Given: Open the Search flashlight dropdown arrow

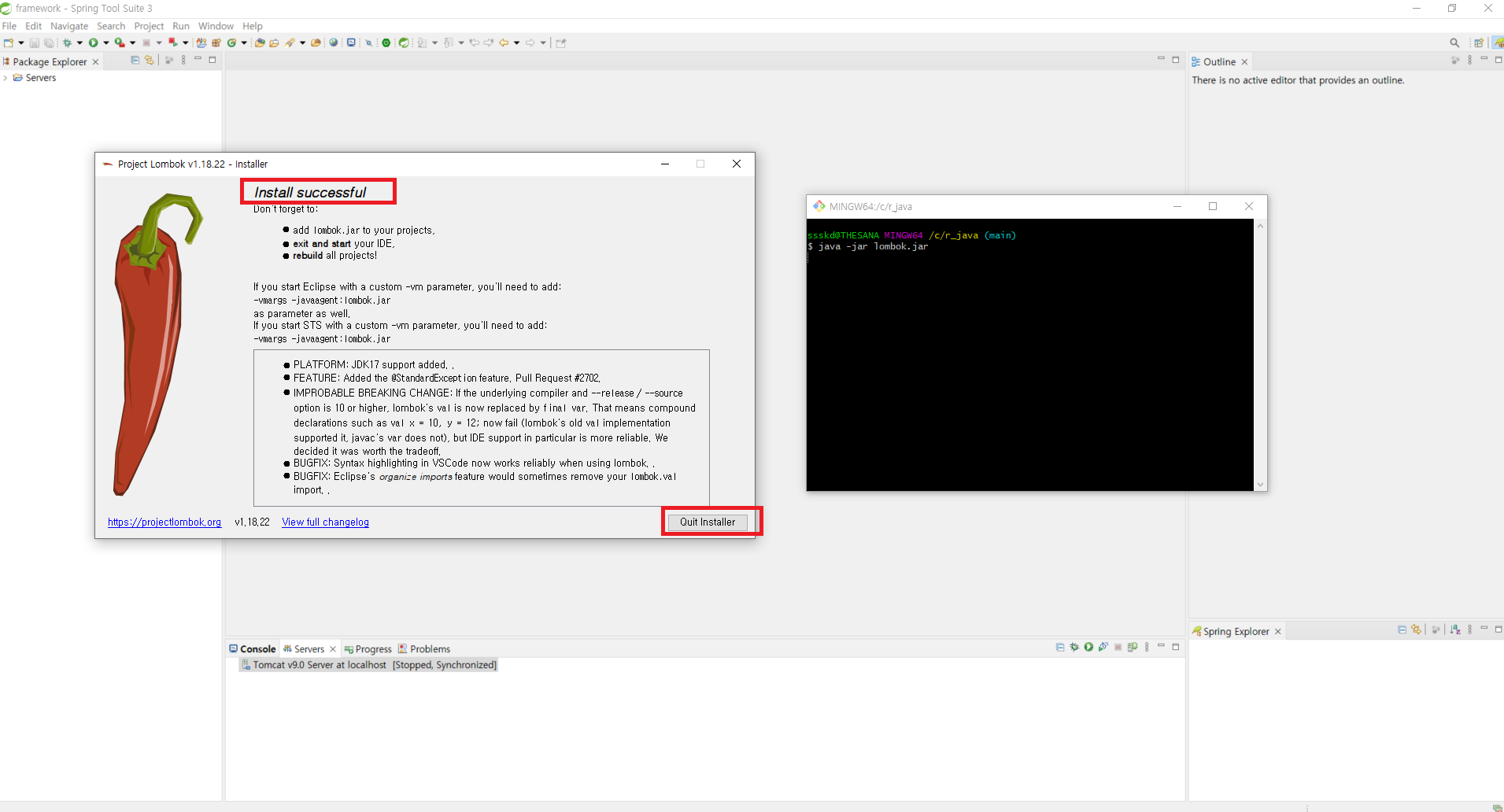Looking at the screenshot, I should [x=302, y=42].
